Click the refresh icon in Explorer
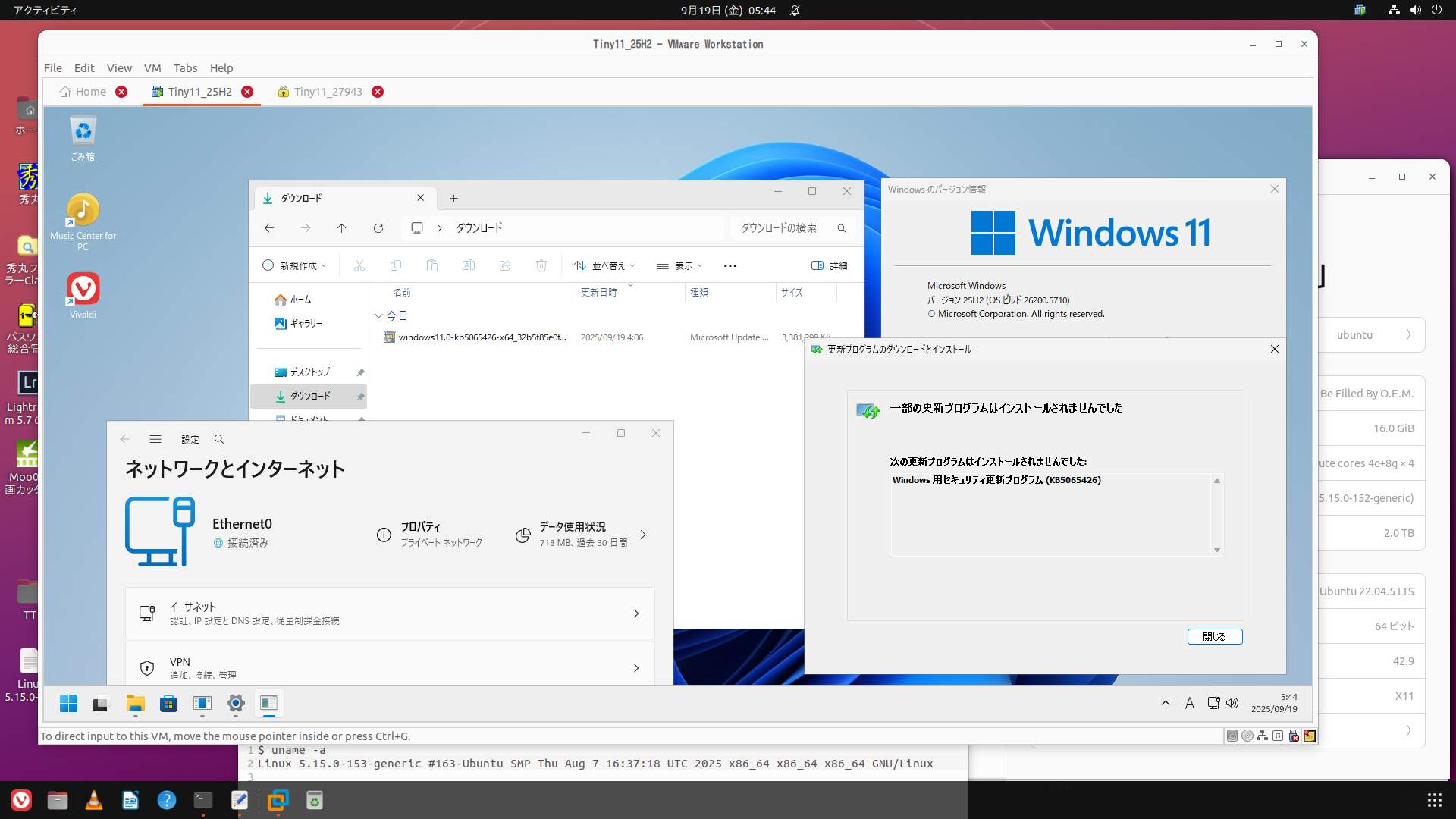The width and height of the screenshot is (1456, 819). 378,228
